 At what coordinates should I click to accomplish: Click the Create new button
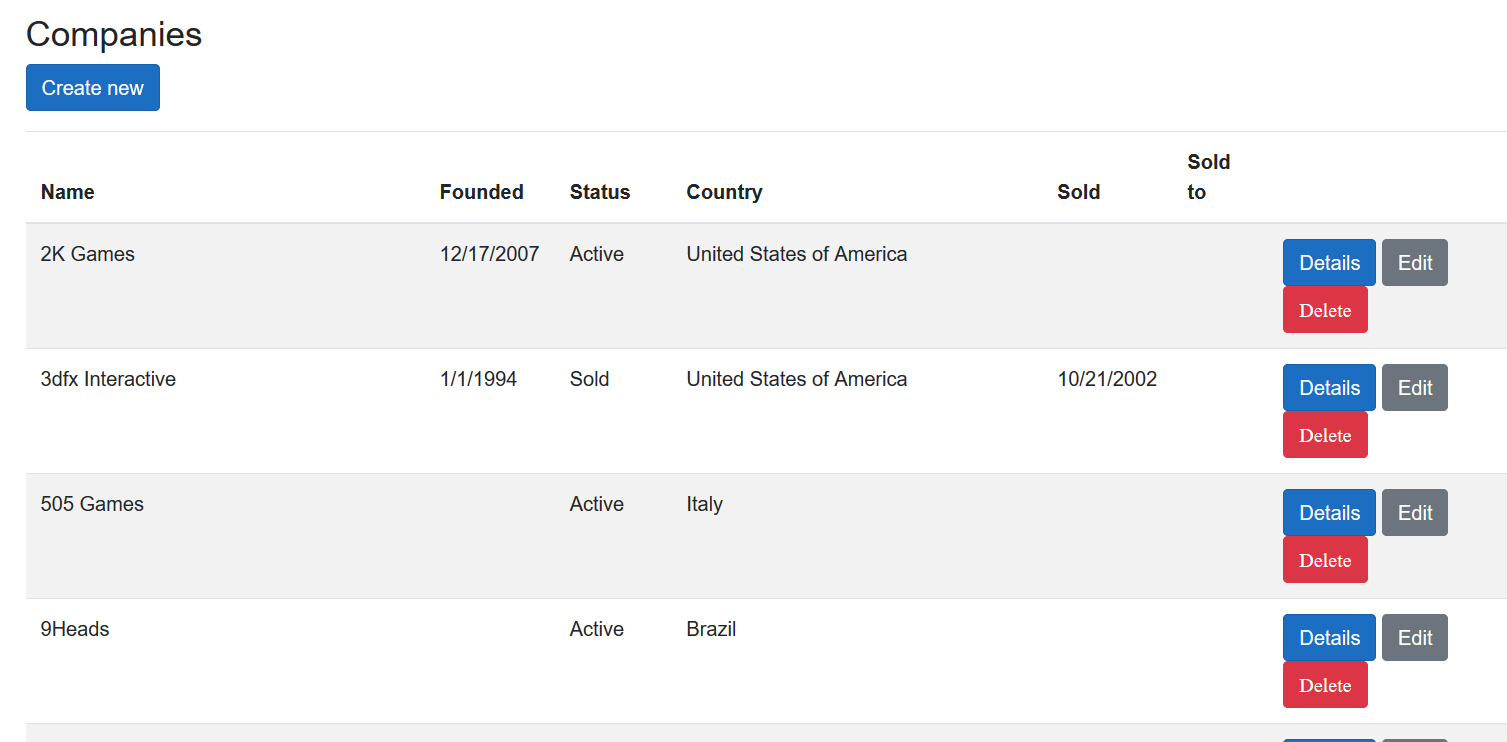(x=92, y=88)
